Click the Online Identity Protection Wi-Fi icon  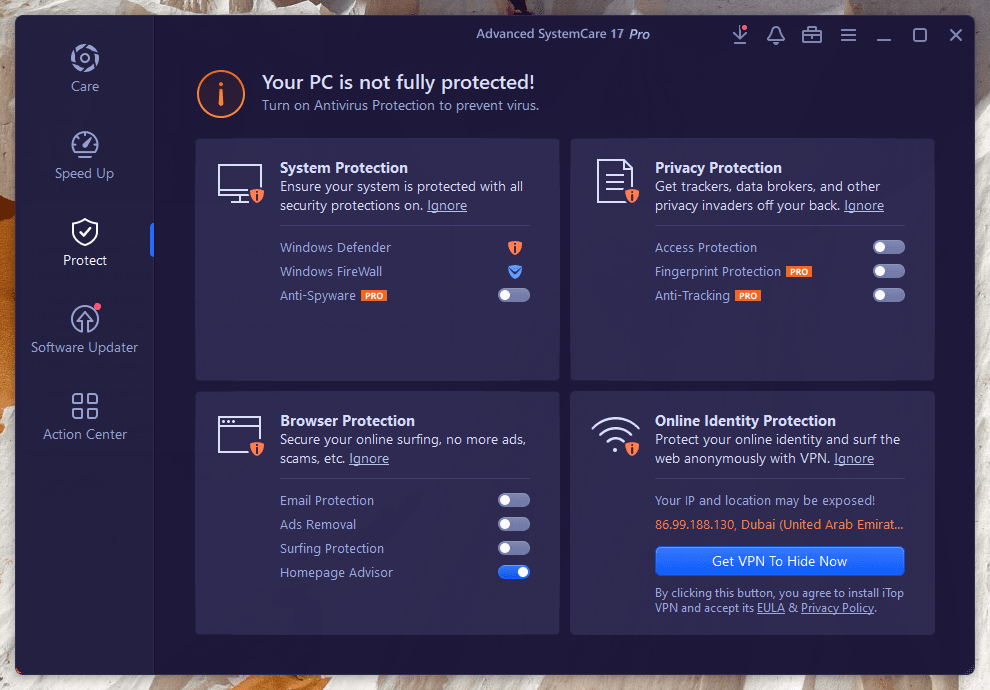[x=615, y=436]
